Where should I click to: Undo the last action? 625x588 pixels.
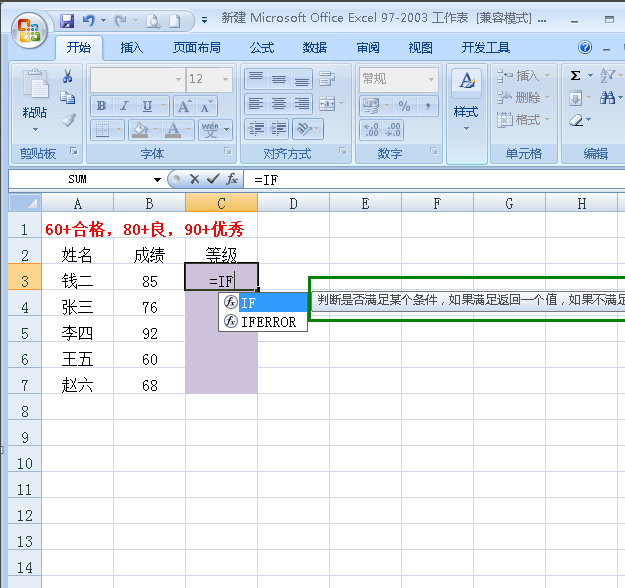point(88,20)
